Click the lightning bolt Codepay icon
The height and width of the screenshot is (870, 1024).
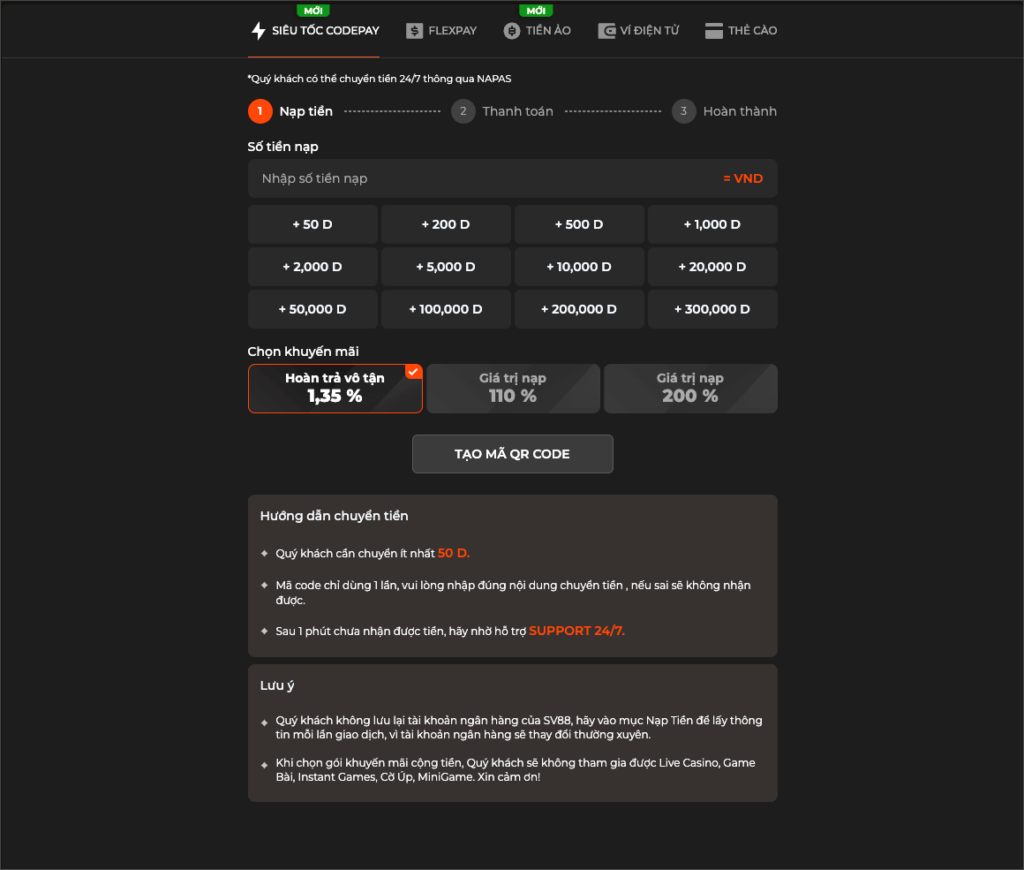[x=258, y=31]
